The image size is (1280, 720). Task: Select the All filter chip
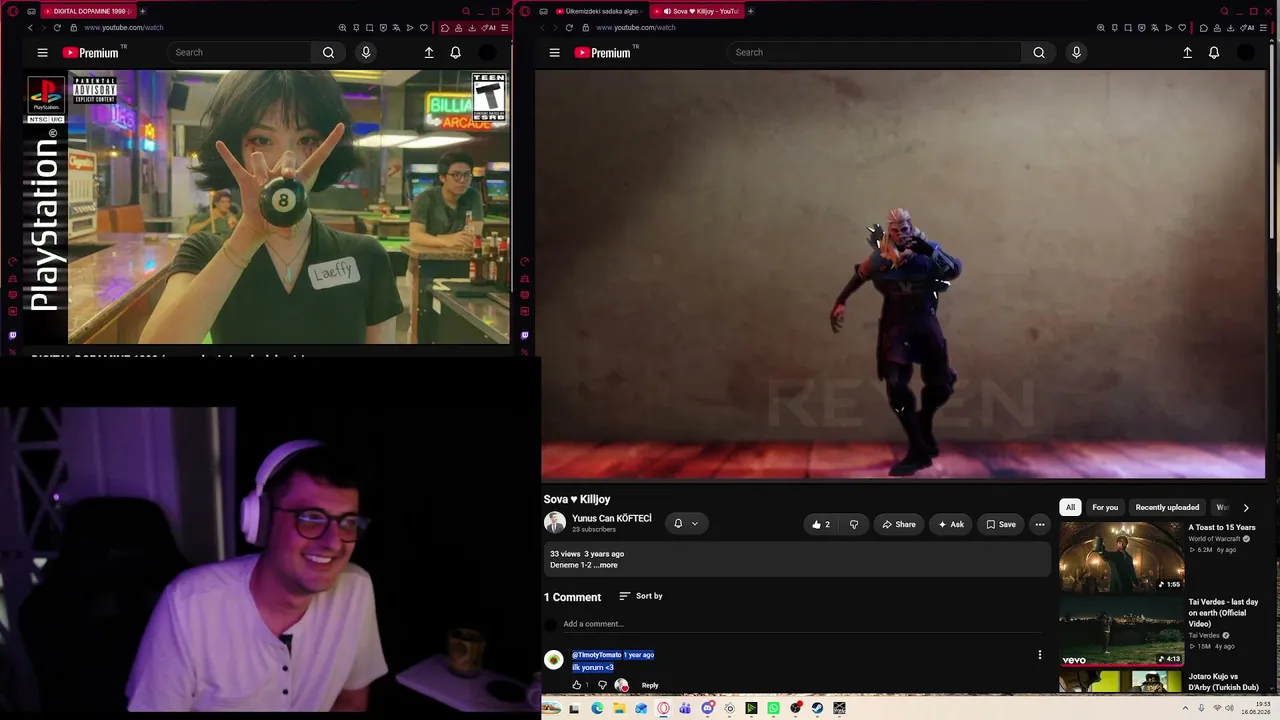pyautogui.click(x=1070, y=508)
